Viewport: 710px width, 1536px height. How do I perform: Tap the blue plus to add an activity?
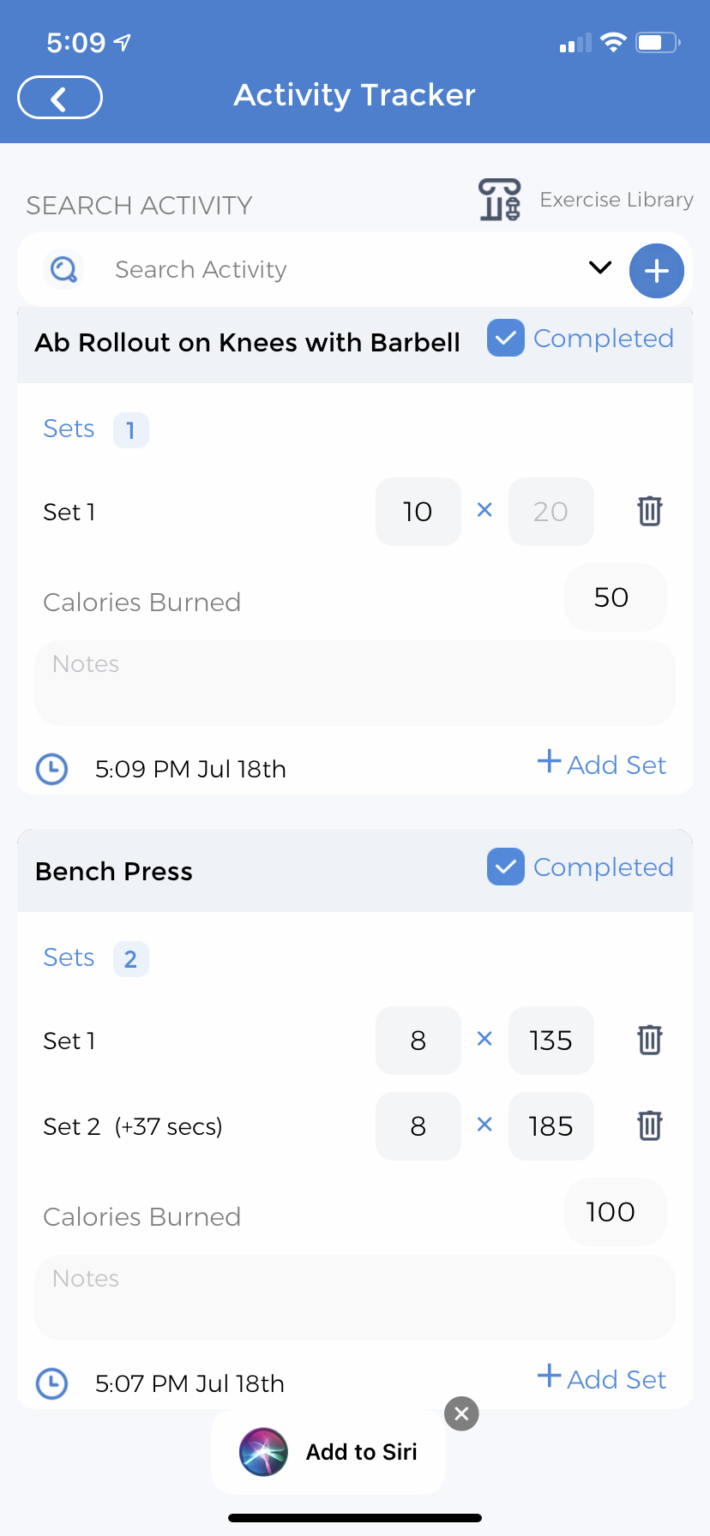[x=656, y=270]
